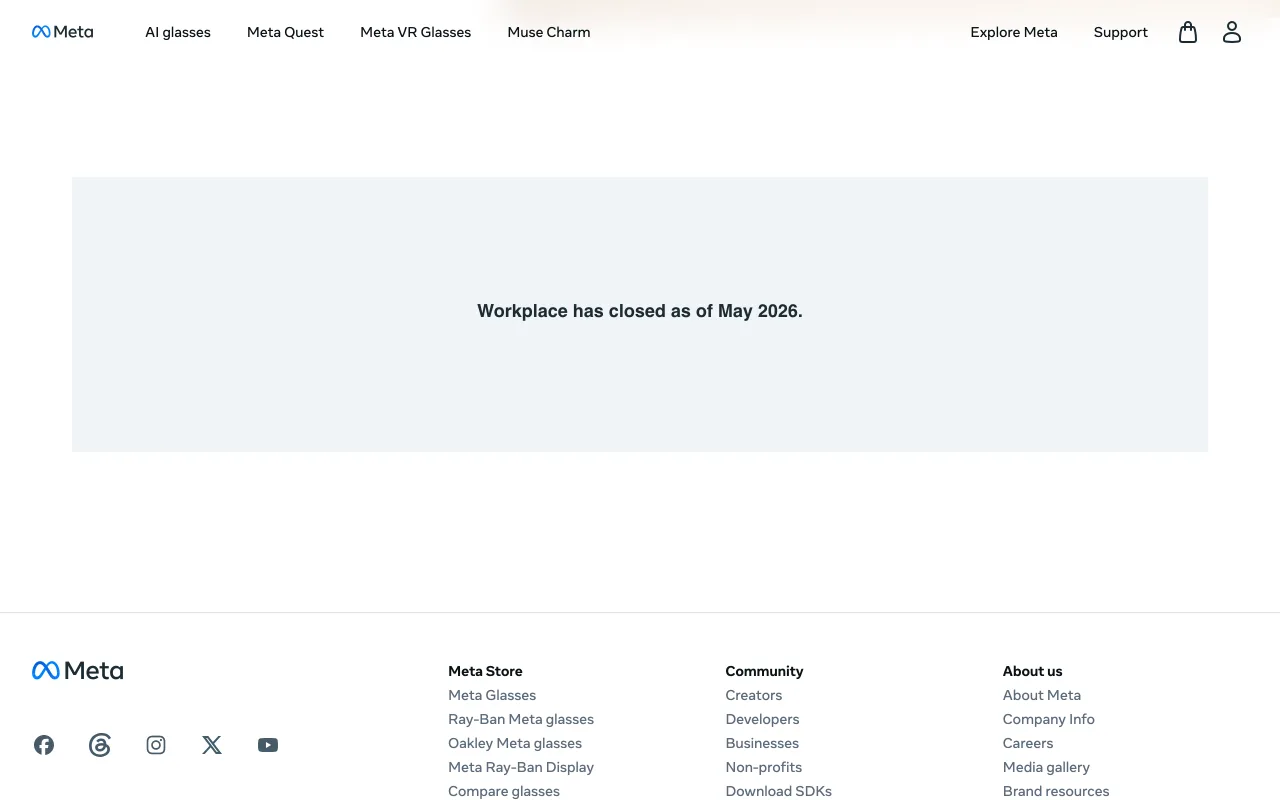This screenshot has width=1280, height=800.
Task: Open the Creators community link
Action: [x=754, y=695]
